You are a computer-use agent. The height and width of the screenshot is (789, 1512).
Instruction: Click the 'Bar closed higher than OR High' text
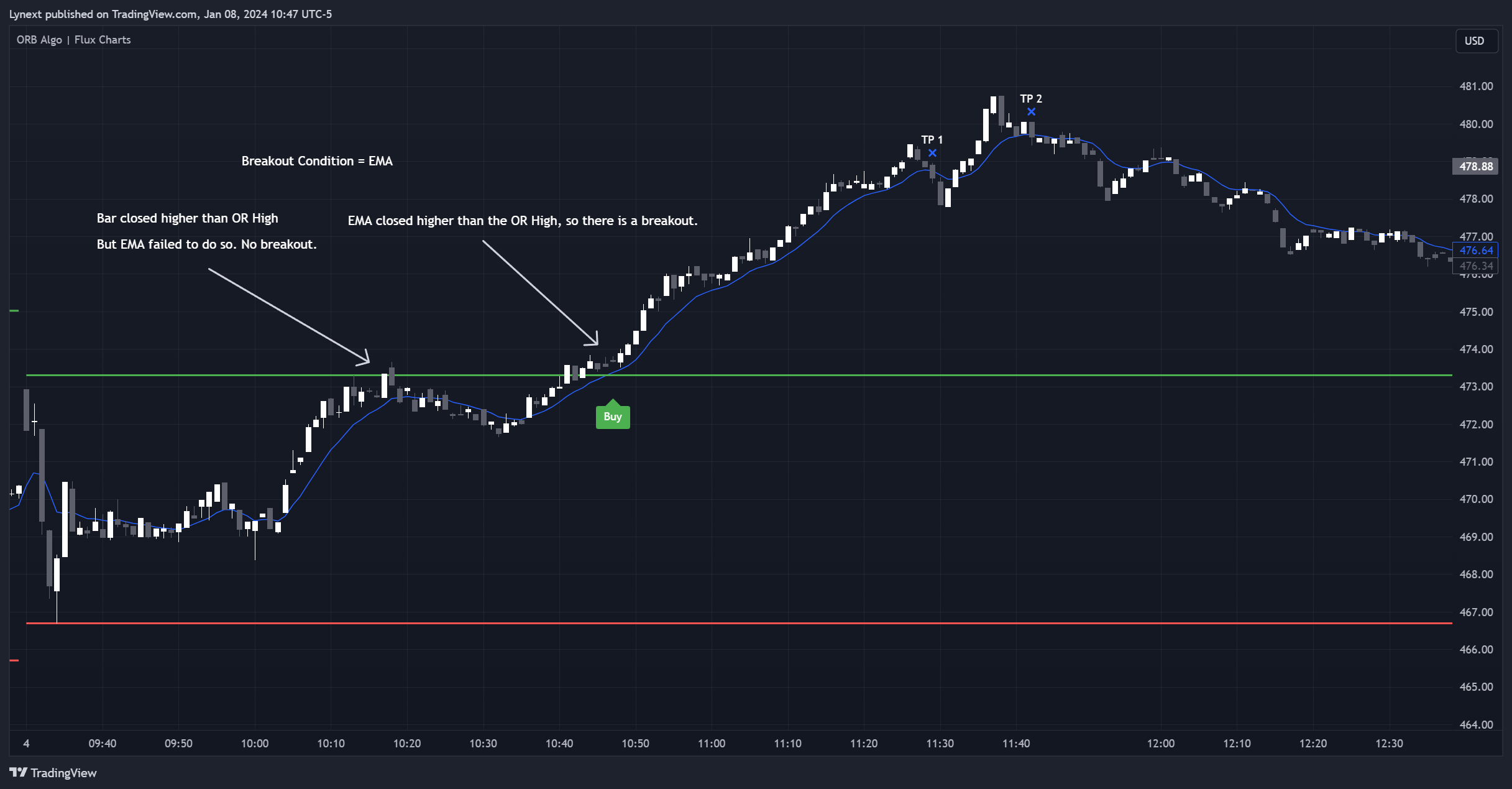[x=187, y=218]
